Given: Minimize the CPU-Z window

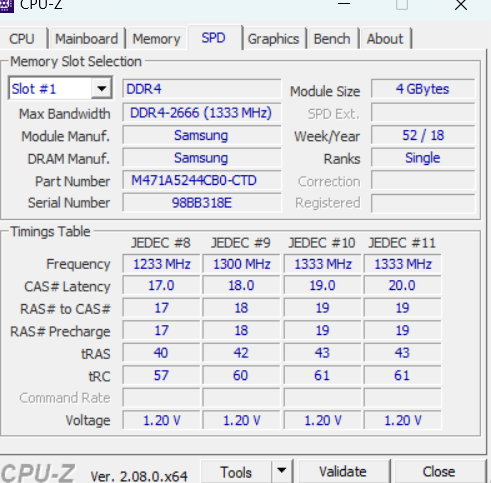Looking at the screenshot, I should 344,4.
